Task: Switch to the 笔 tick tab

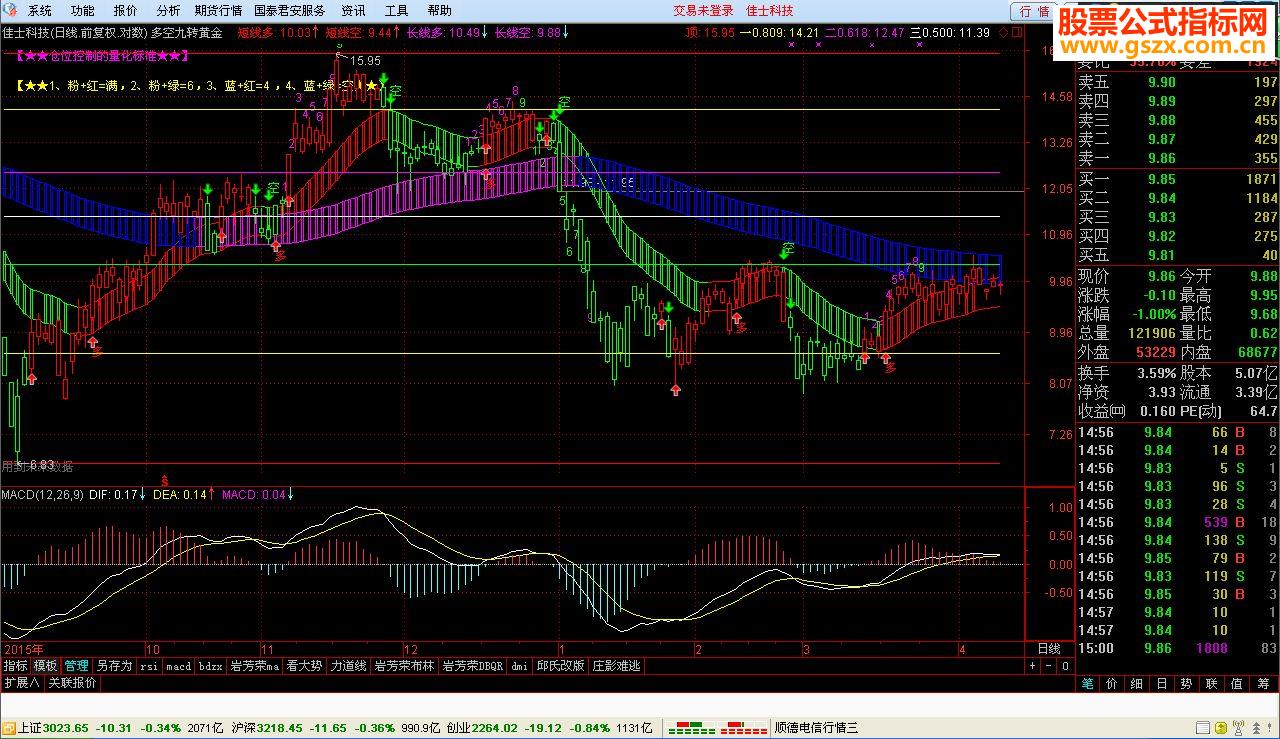Action: [1087, 684]
